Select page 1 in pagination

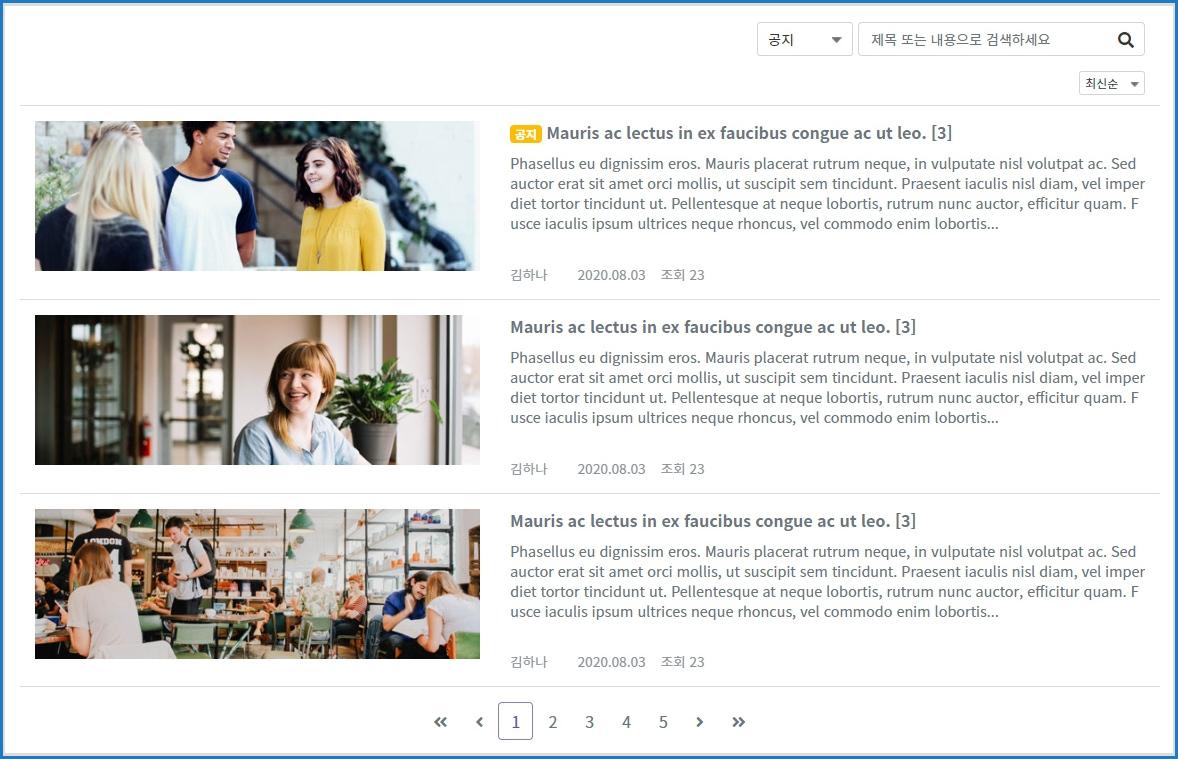(515, 722)
